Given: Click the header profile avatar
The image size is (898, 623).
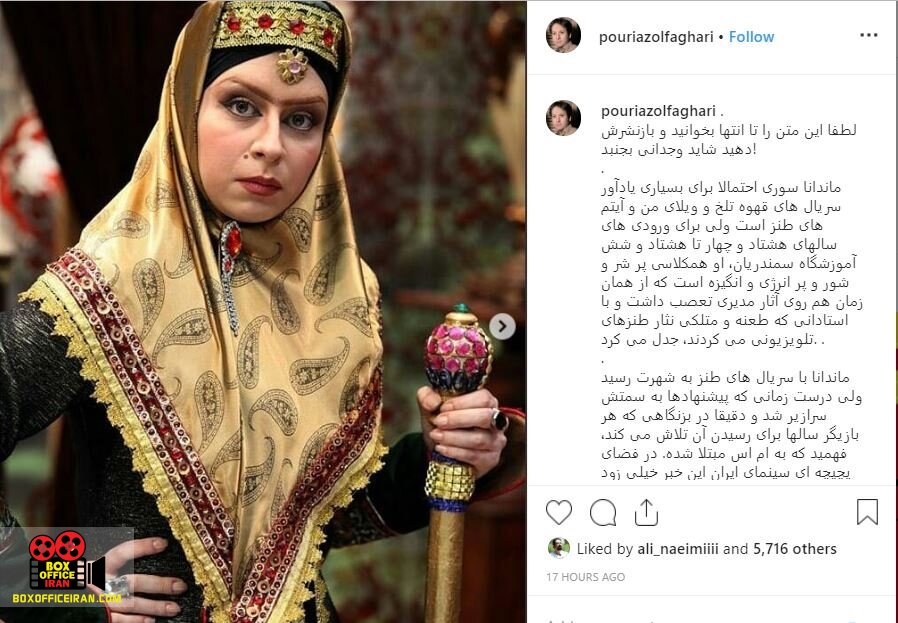Looking at the screenshot, I should [563, 36].
